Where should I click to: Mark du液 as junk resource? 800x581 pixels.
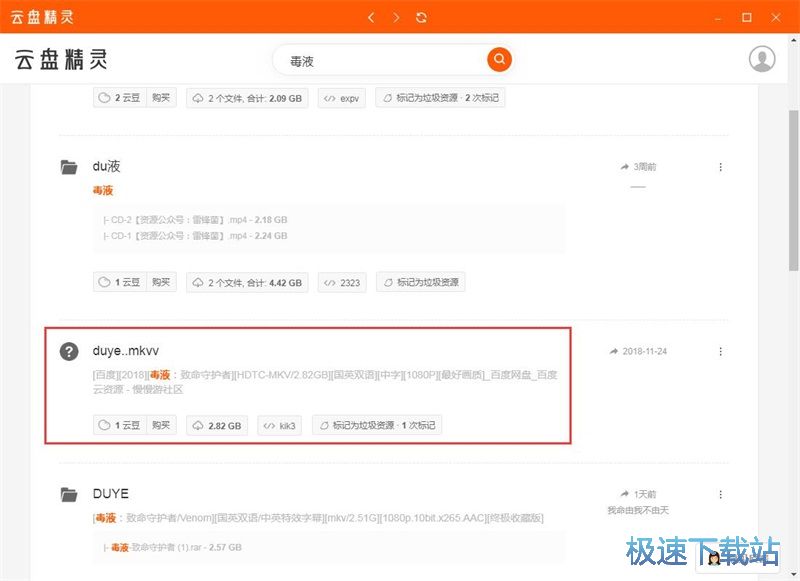(x=420, y=282)
